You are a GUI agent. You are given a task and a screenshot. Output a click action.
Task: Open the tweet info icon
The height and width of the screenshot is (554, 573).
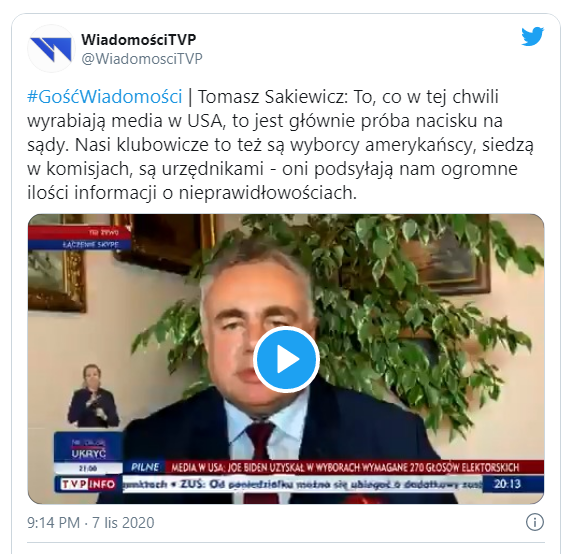[535, 522]
